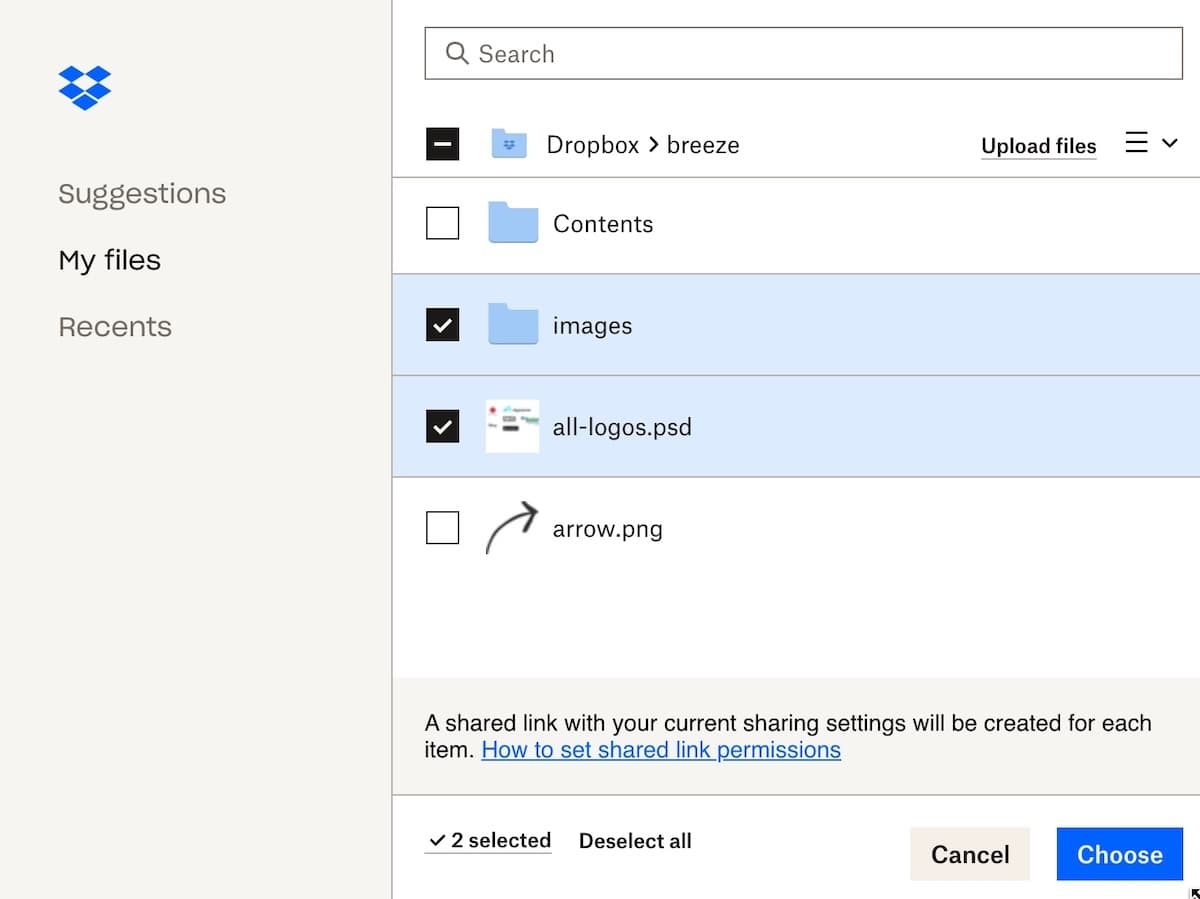Image resolution: width=1200 pixels, height=899 pixels.
Task: Uncheck the images folder checkbox
Action: pyautogui.click(x=442, y=325)
